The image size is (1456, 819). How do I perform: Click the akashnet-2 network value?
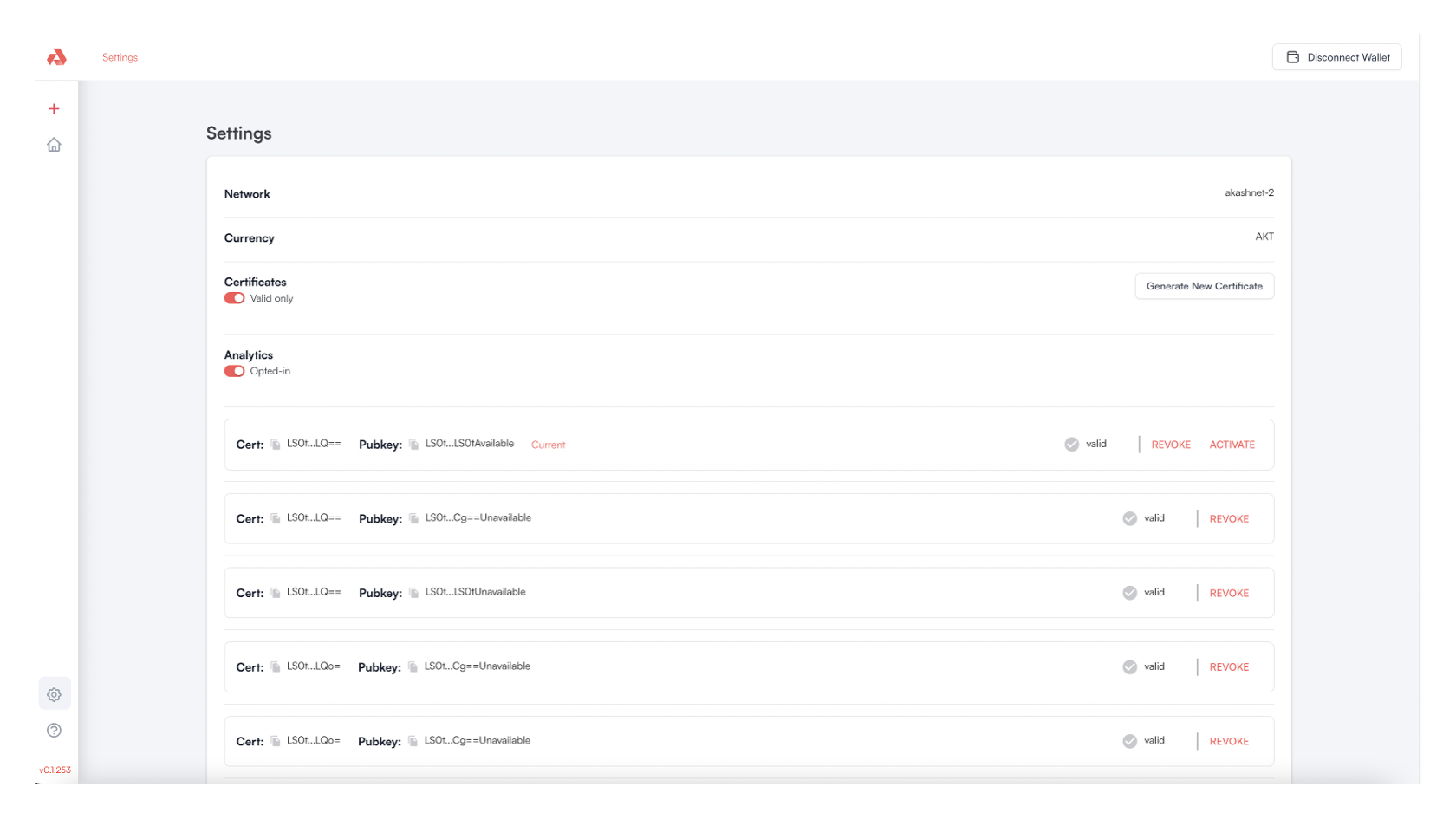click(x=1249, y=192)
